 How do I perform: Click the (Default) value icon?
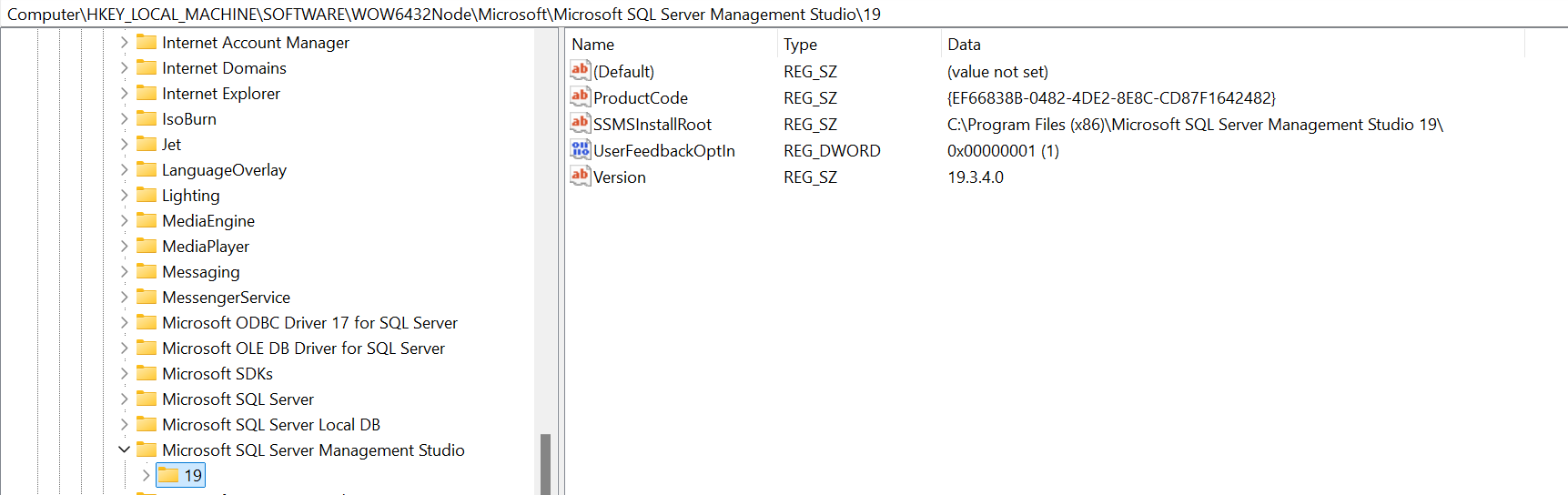[x=580, y=70]
